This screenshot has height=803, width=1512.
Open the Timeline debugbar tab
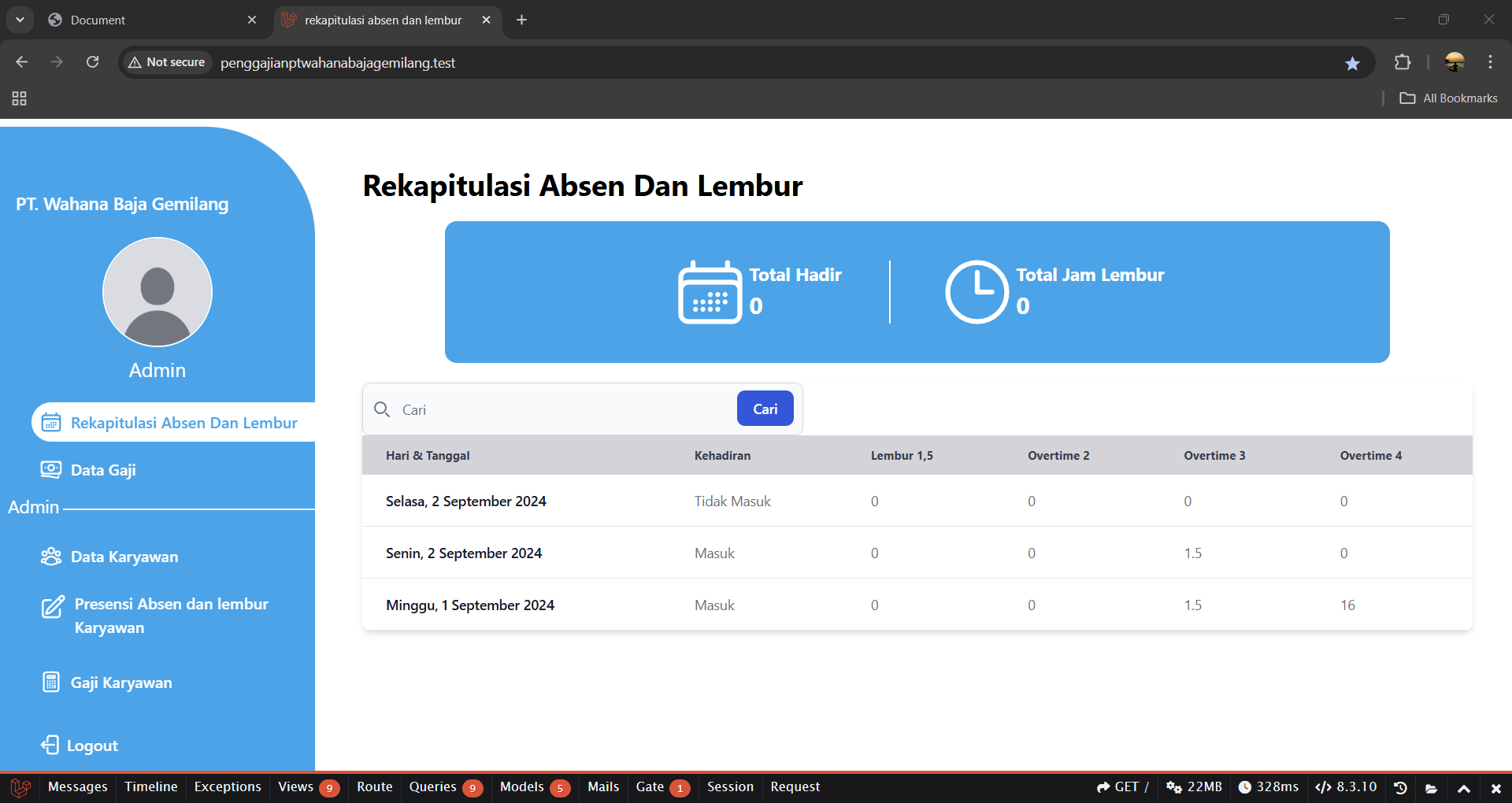click(151, 787)
